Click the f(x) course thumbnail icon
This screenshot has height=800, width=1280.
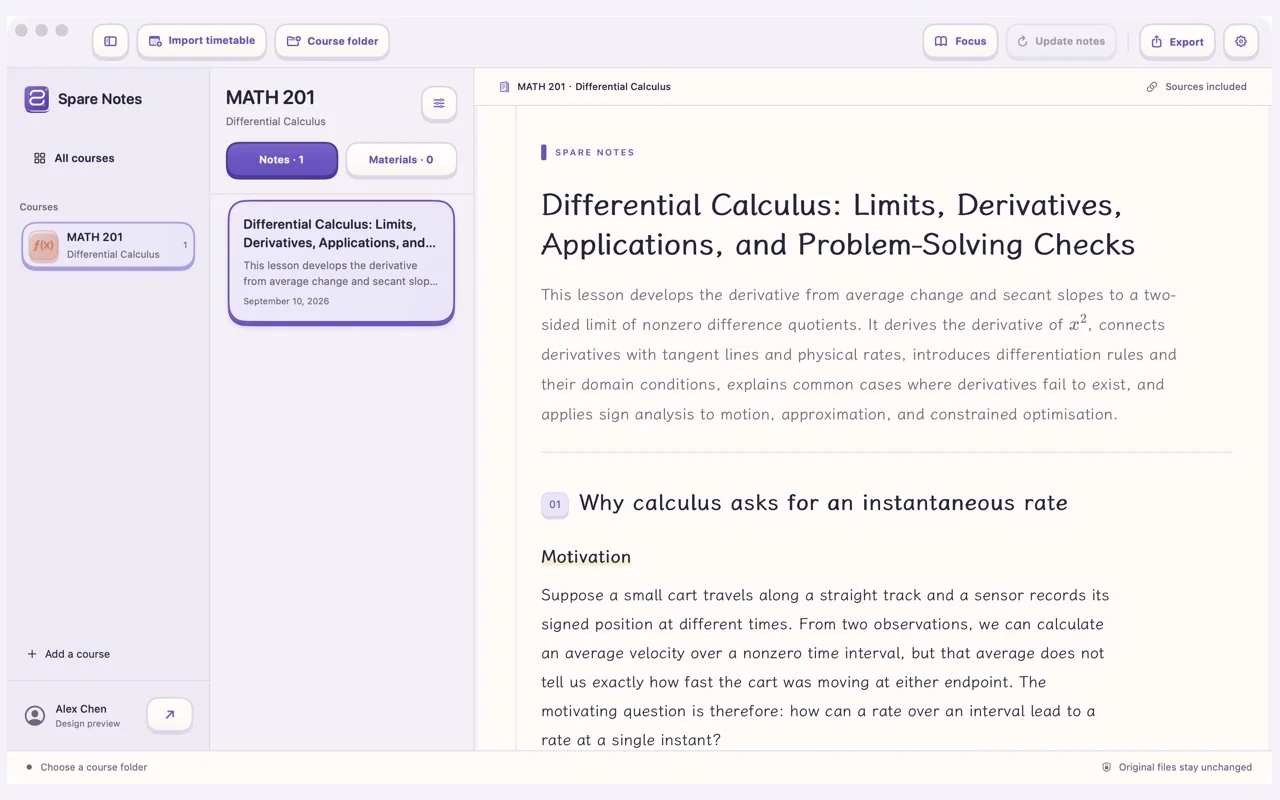44,246
